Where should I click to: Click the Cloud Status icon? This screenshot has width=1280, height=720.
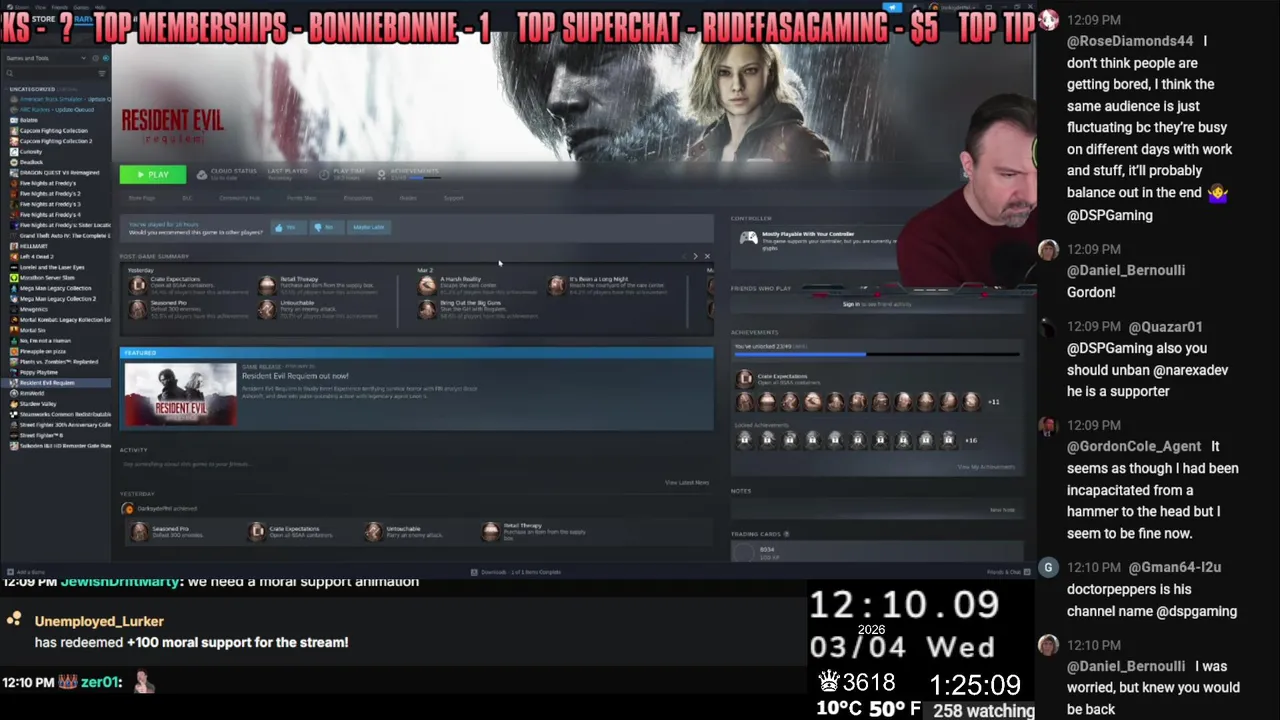(x=202, y=175)
